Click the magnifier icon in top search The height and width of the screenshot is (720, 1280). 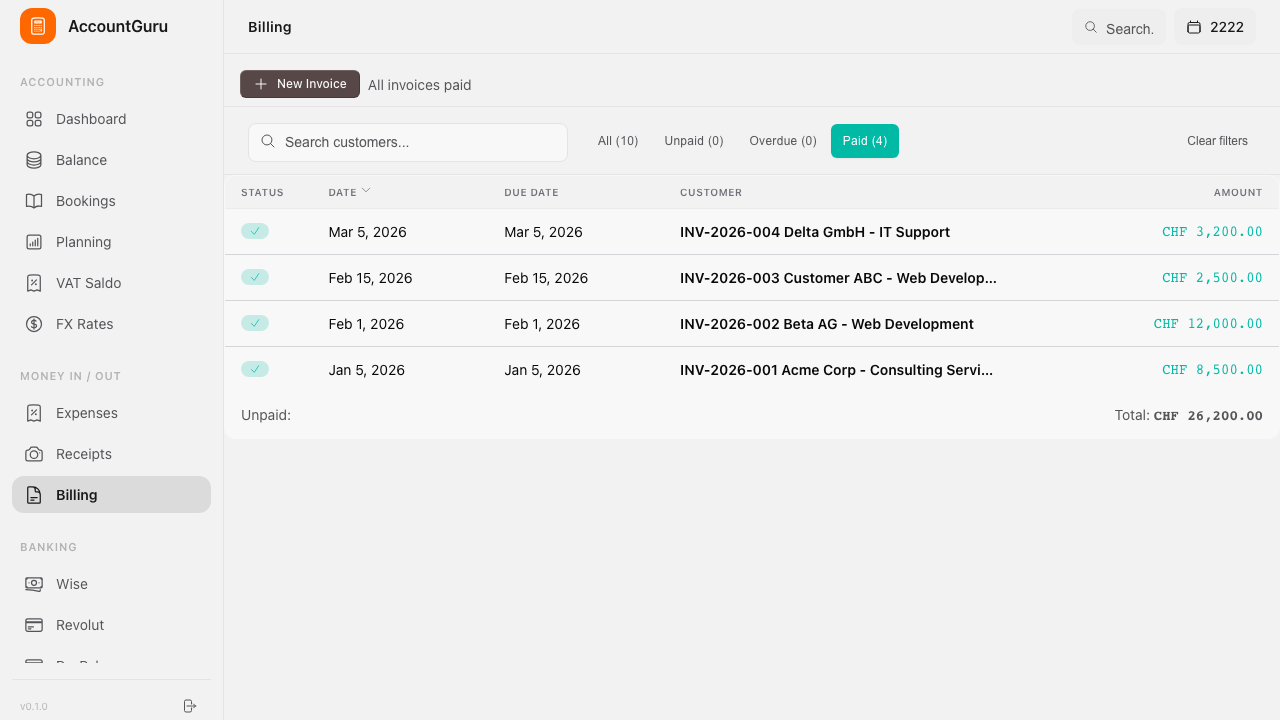point(1091,28)
